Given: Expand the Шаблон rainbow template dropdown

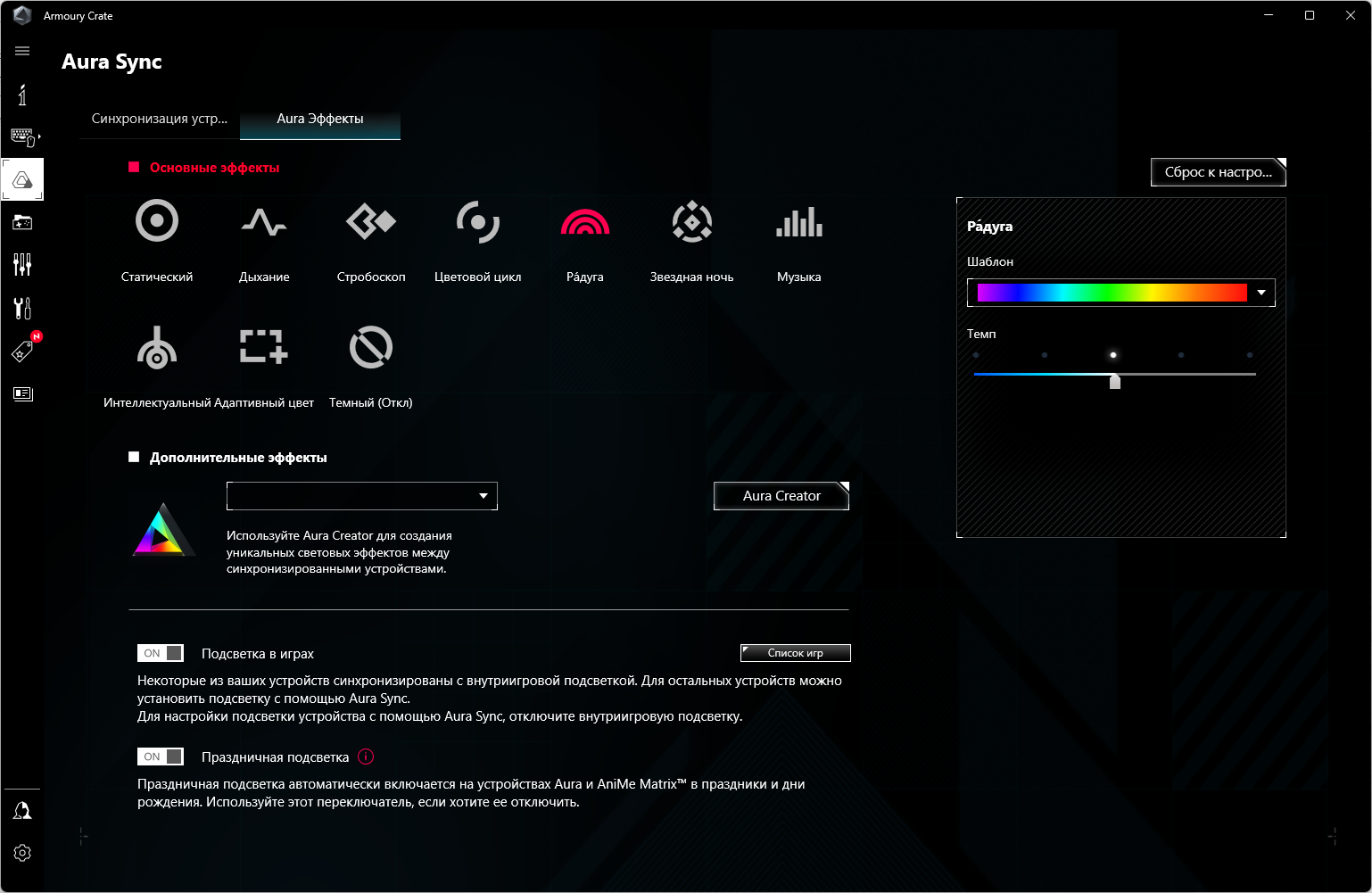Looking at the screenshot, I should (x=1261, y=293).
